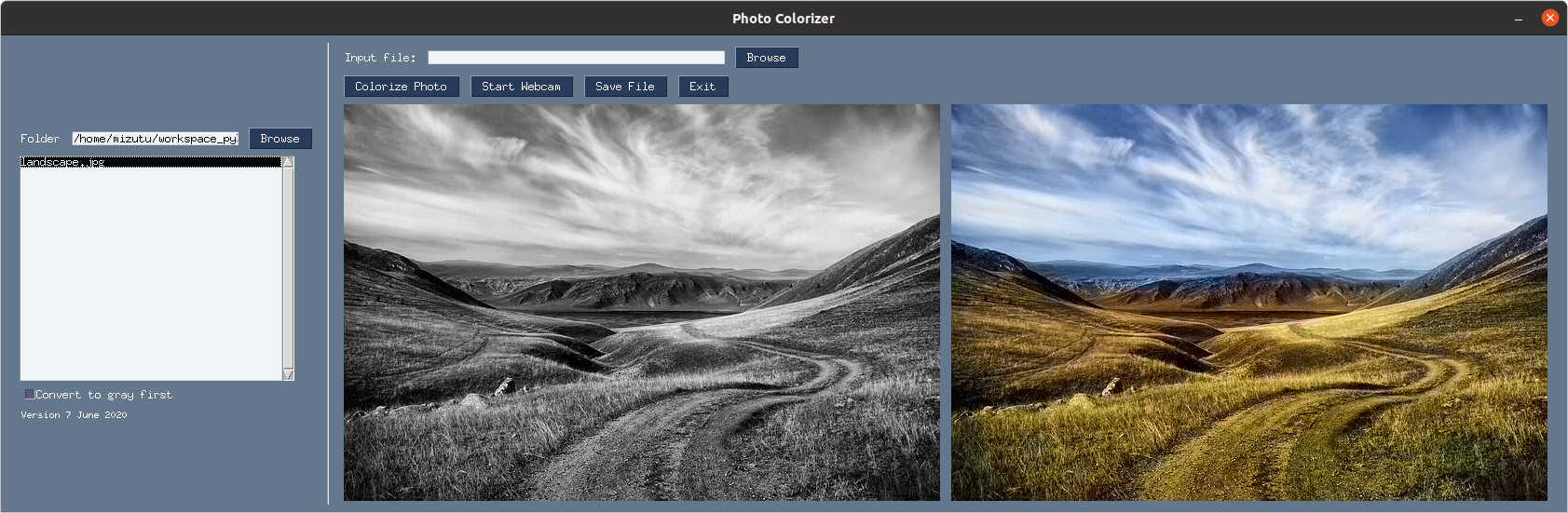
Task: Click the Version 7 June 2020 label
Action: [x=74, y=415]
